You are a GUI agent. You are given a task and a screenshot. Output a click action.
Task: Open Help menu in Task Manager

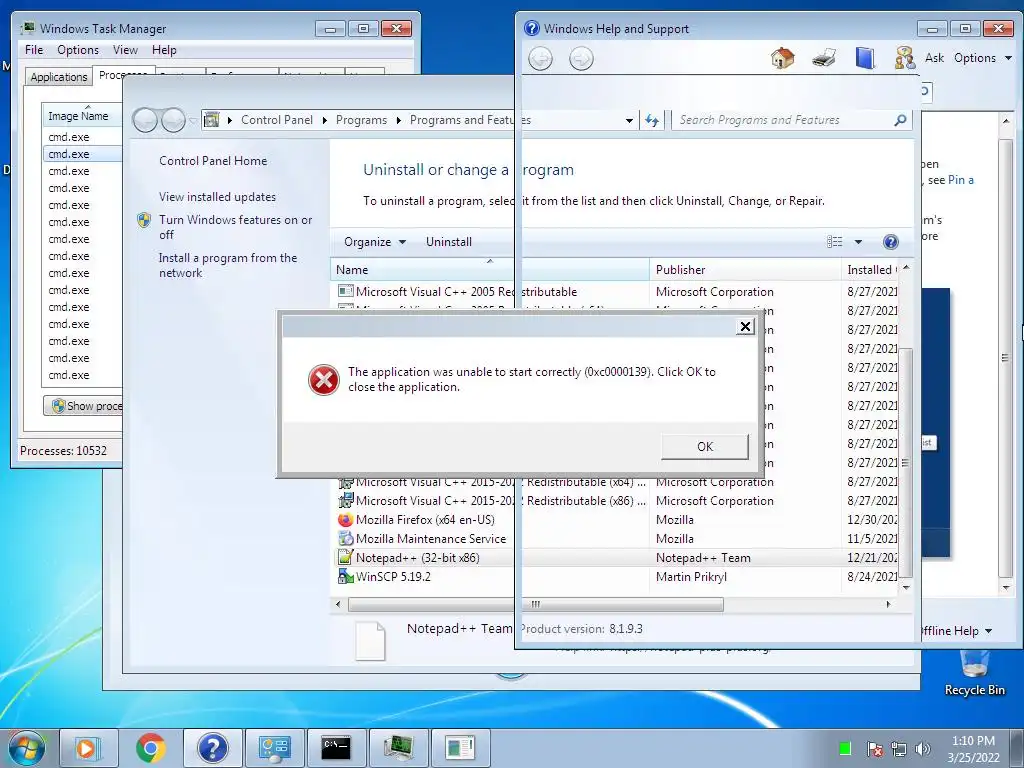tap(164, 50)
